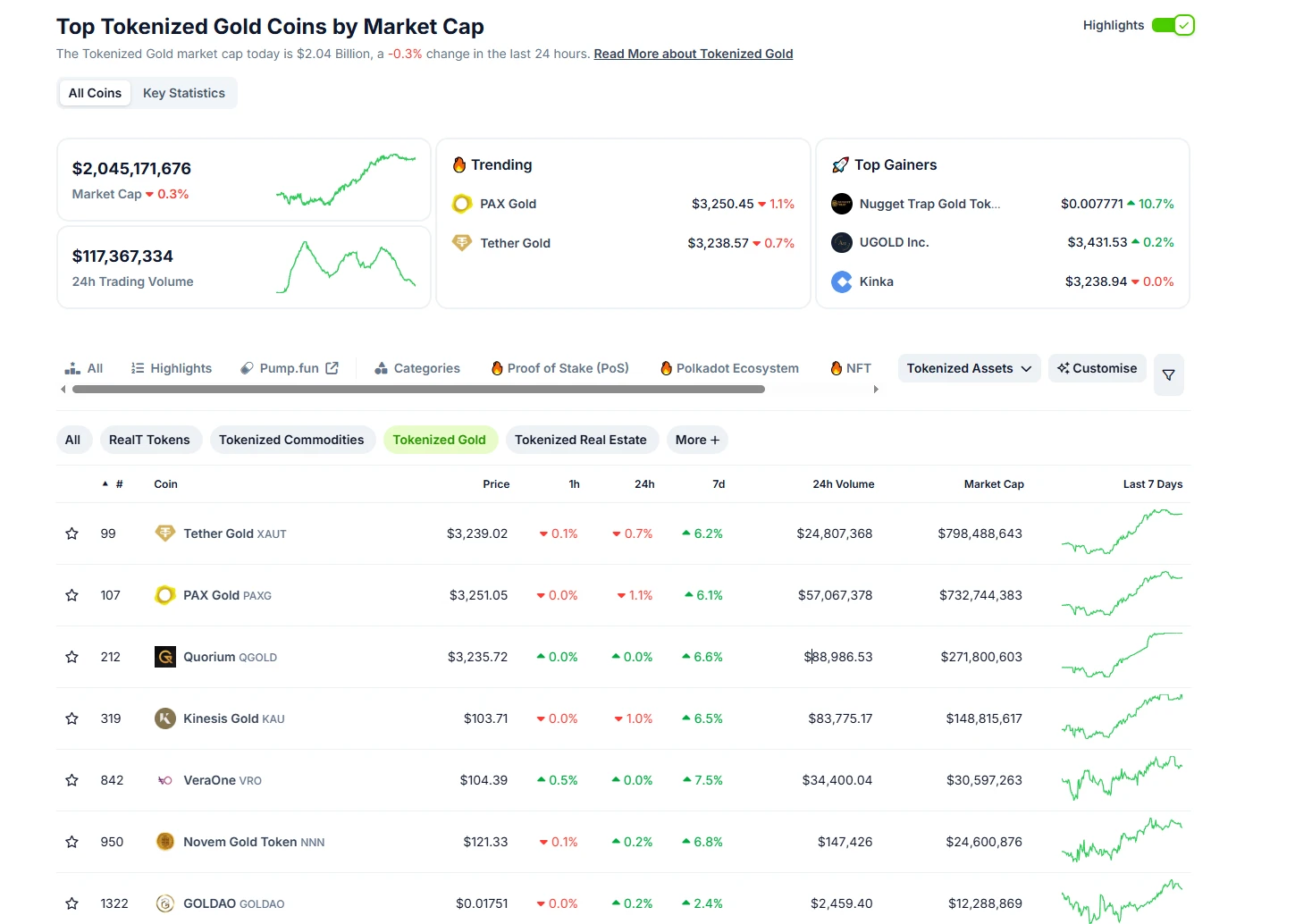
Task: Click the Novem Gold Token coin icon
Action: click(x=165, y=842)
